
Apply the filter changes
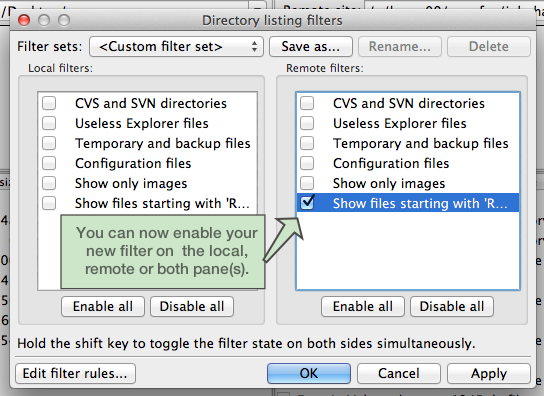(489, 373)
